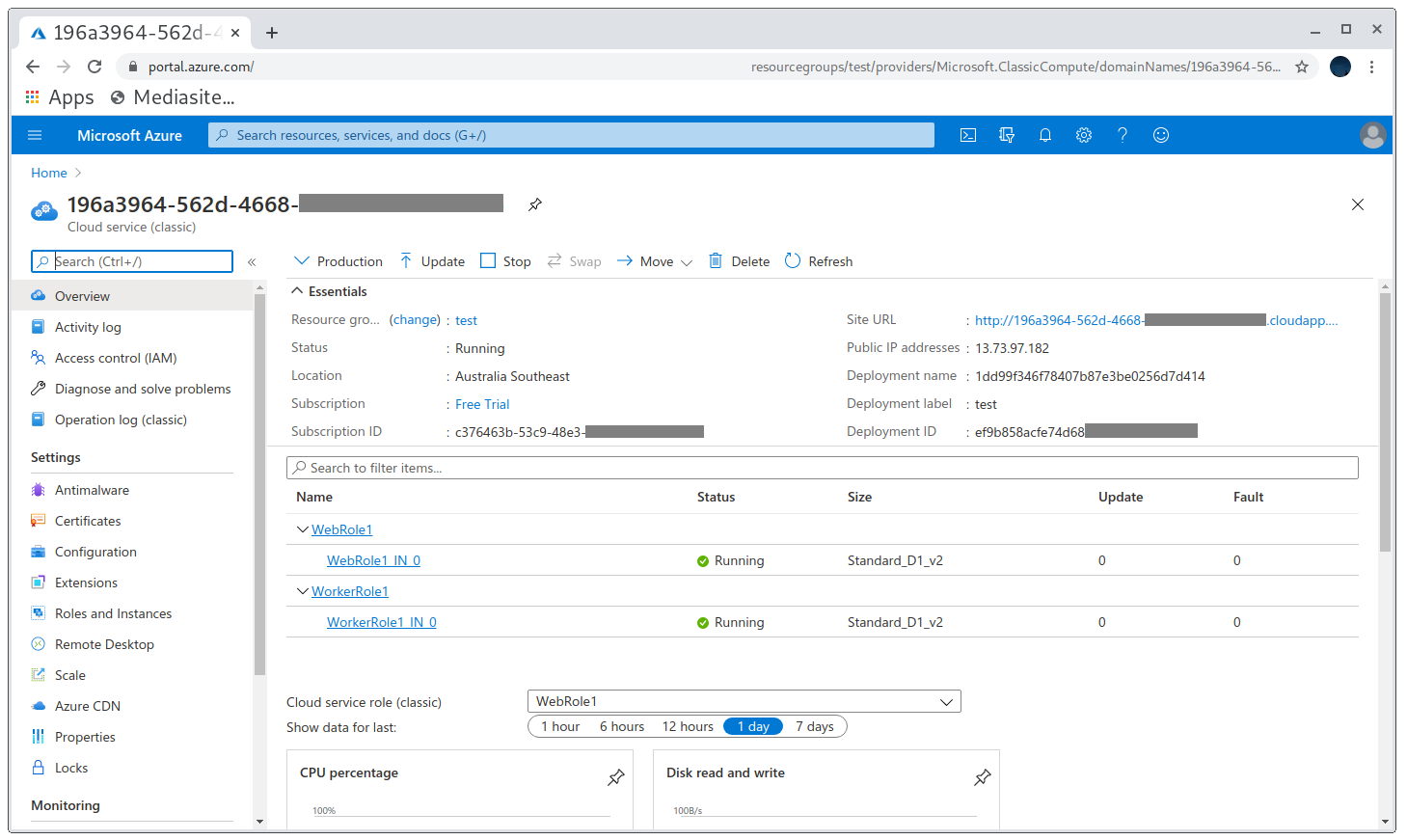Open Apps shortcut in bookmarks bar
The width and height of the screenshot is (1407, 840).
click(x=60, y=97)
